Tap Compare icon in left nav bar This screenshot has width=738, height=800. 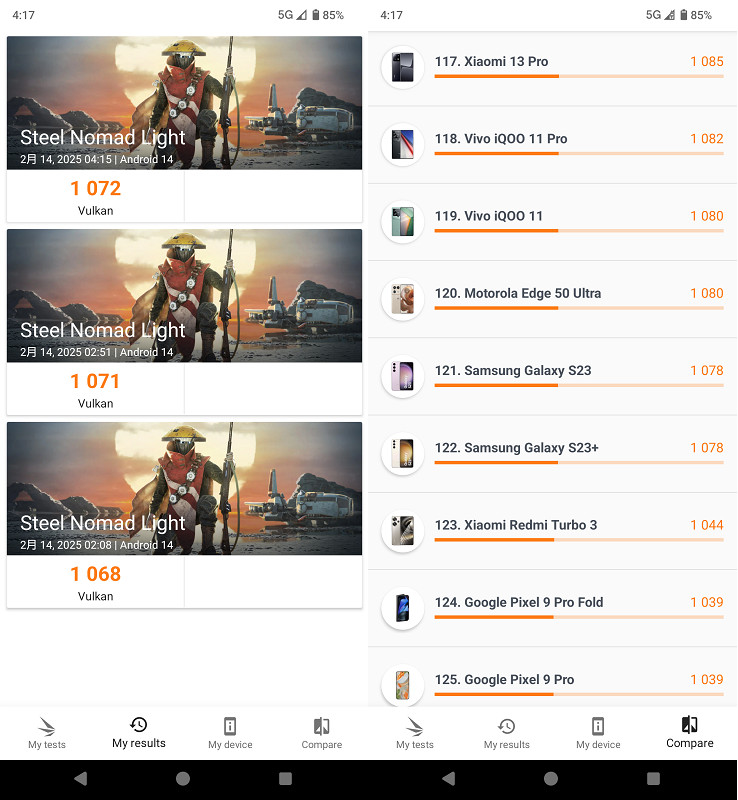tap(321, 726)
